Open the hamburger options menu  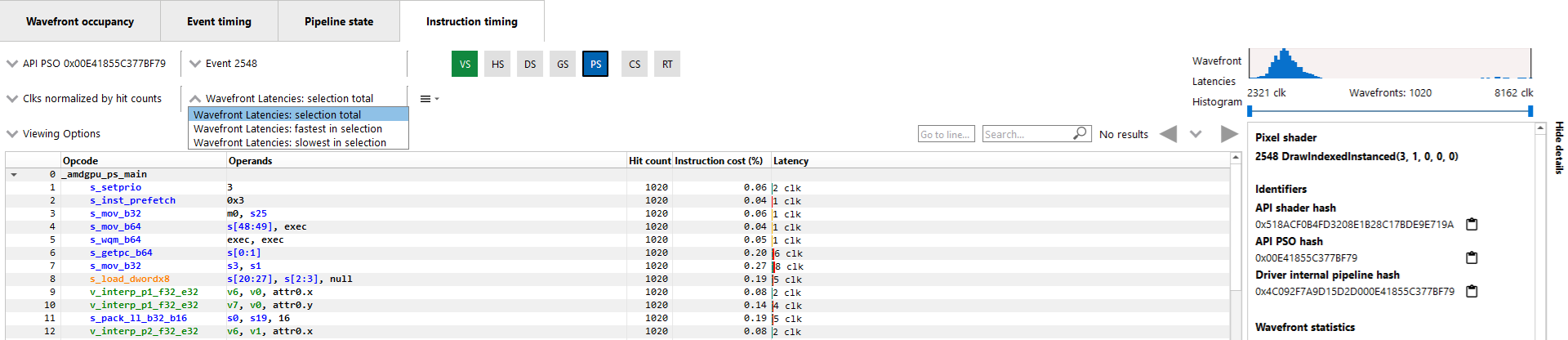coord(429,99)
